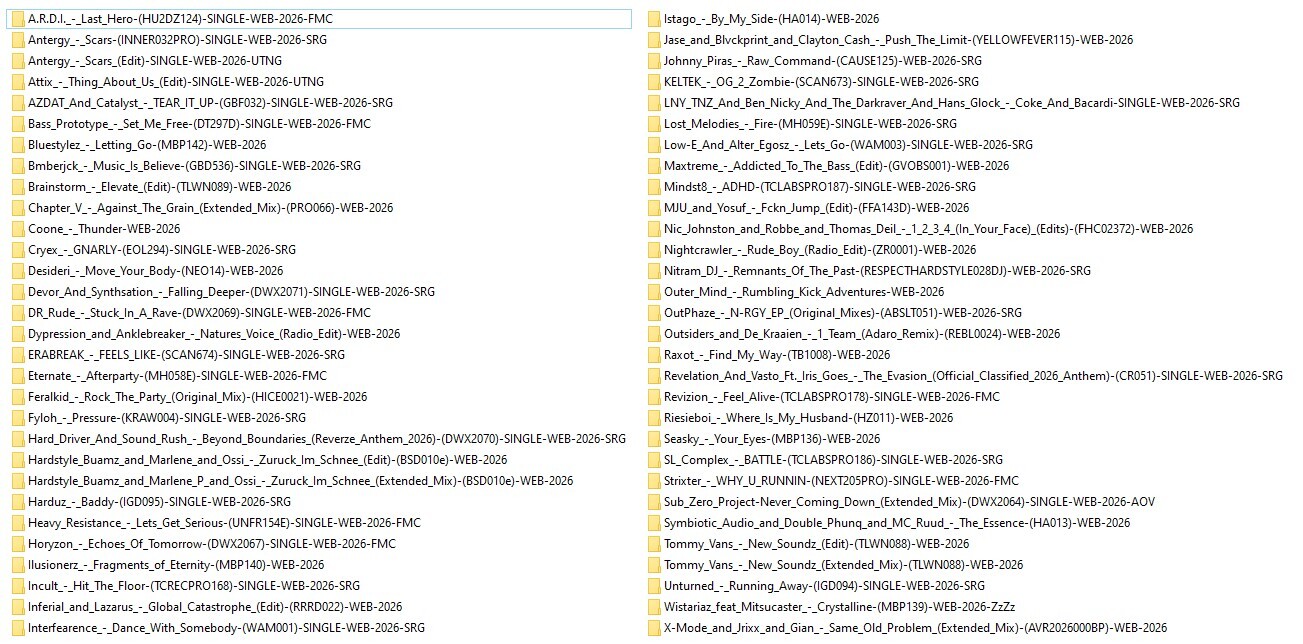Click the folder icon for Unturned Running Away

click(x=653, y=586)
